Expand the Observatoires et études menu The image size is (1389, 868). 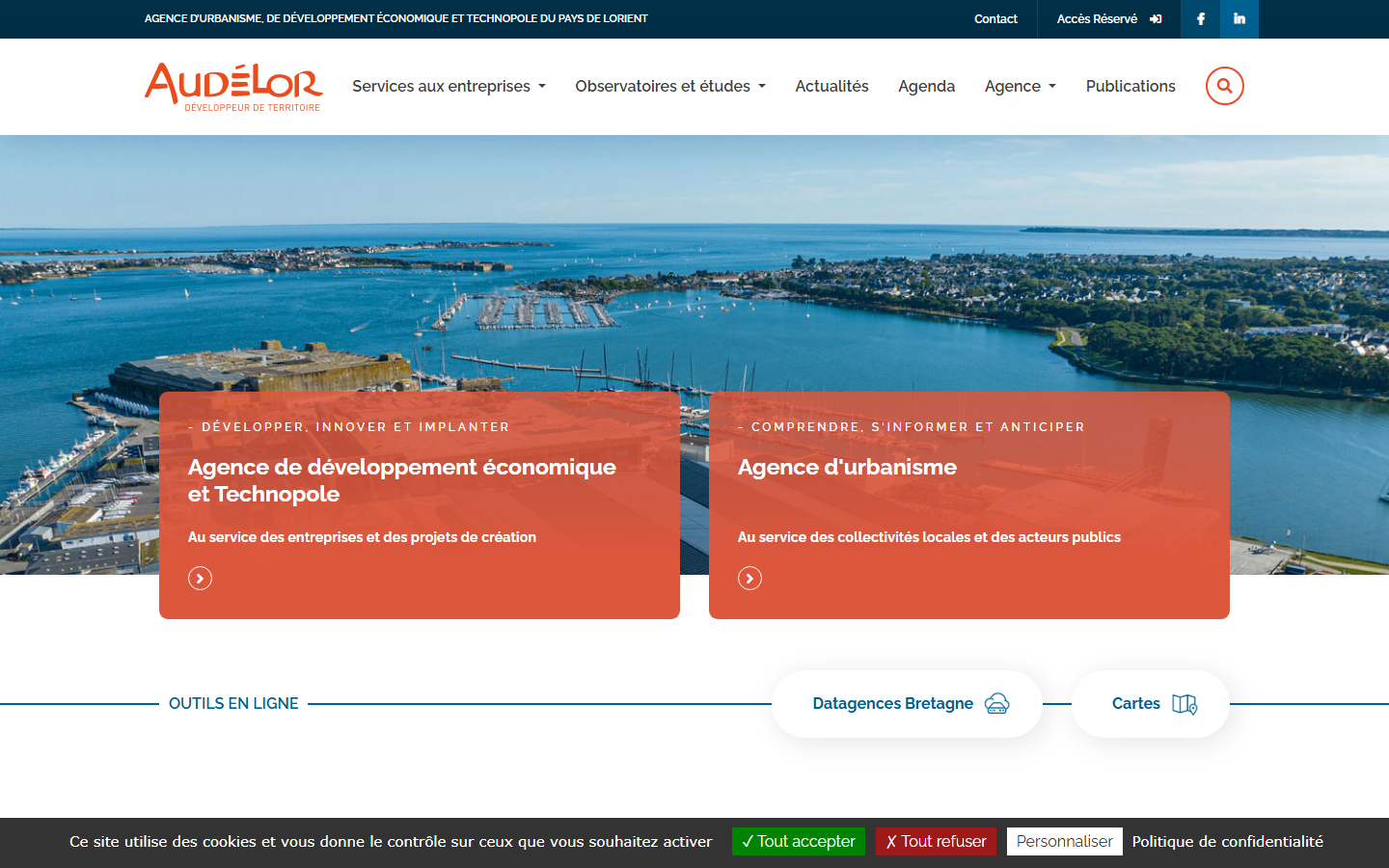(x=670, y=86)
